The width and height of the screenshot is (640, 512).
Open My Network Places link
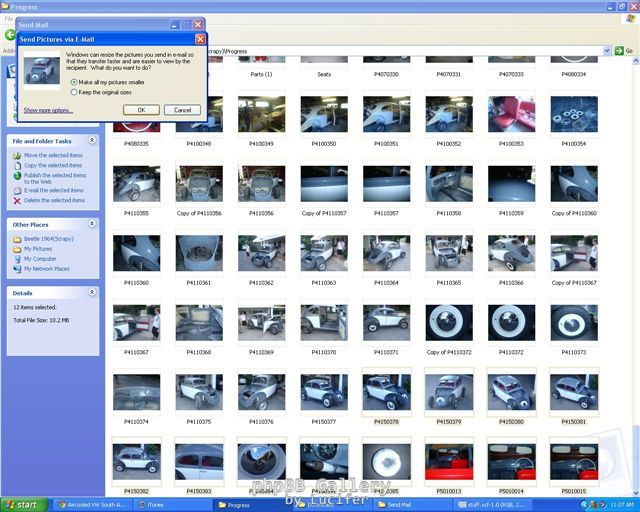47,269
